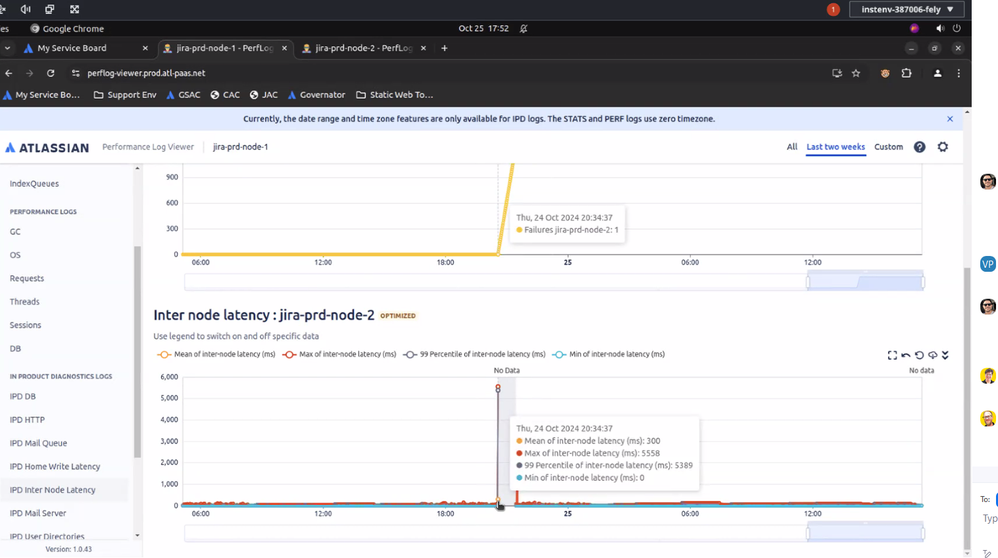Viewport: 998px width, 558px height.
Task: Close the jira-prd-node-1 tab
Action: [285, 48]
